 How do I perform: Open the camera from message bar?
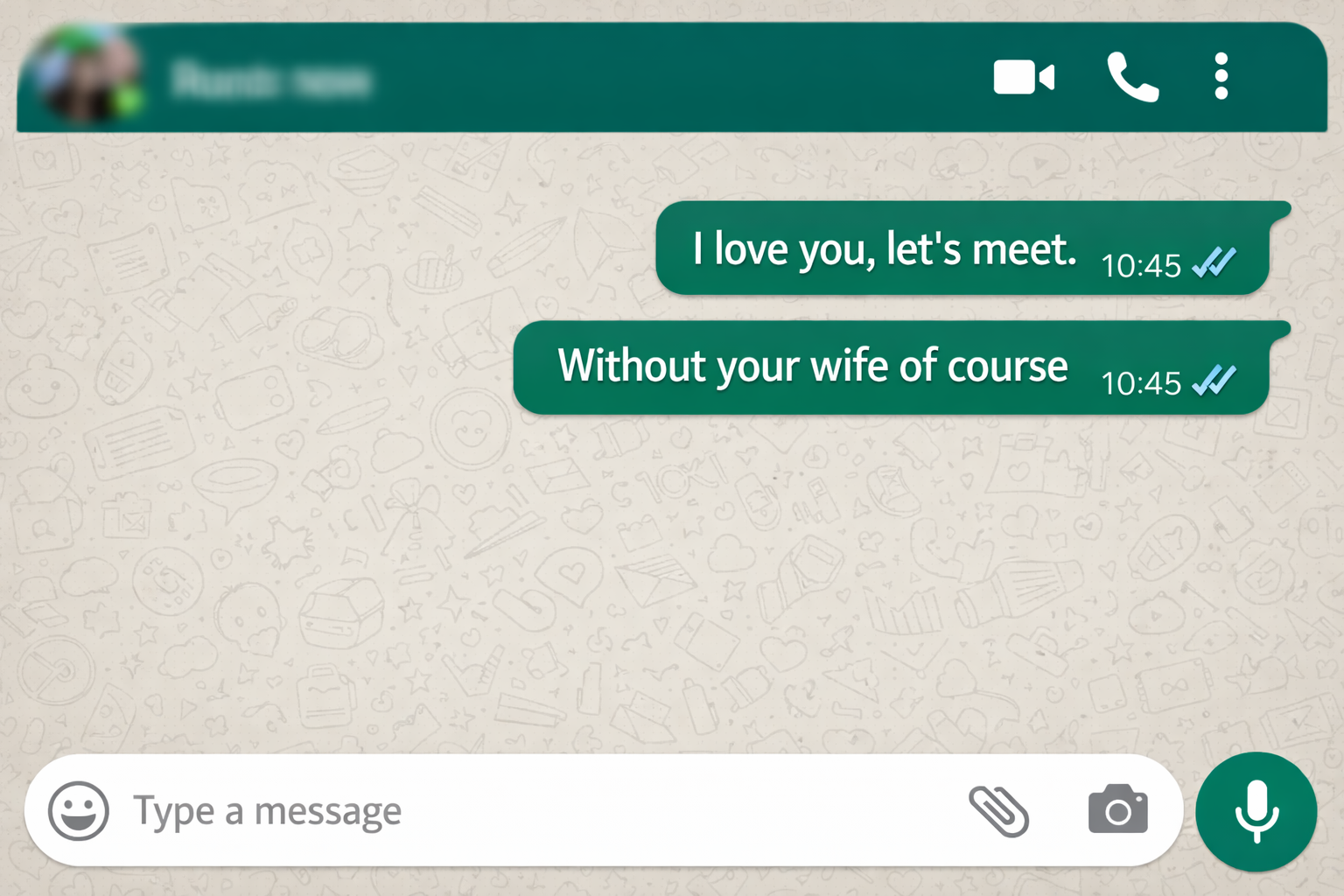[x=1117, y=809]
